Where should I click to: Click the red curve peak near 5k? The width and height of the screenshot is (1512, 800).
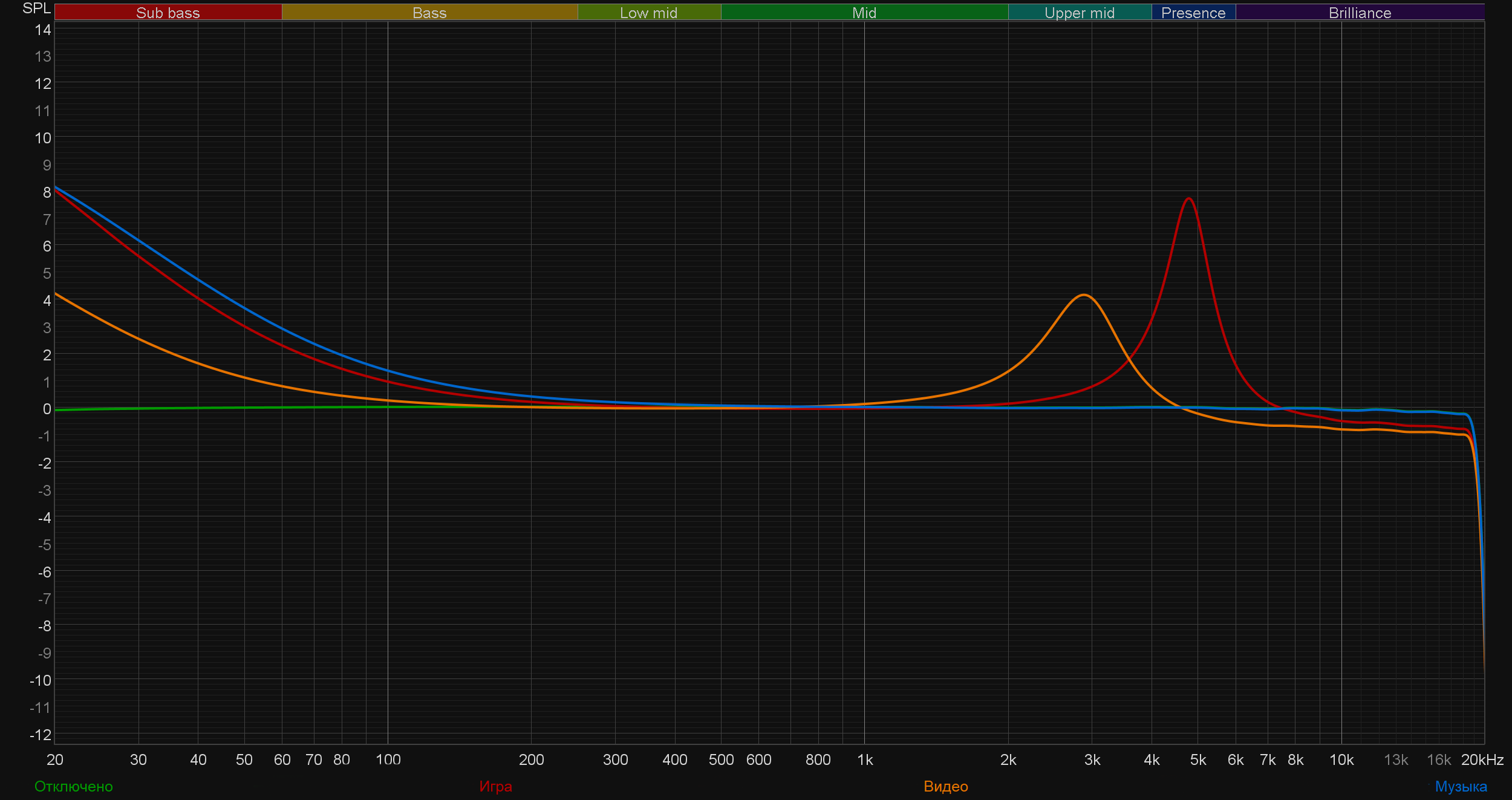tap(1188, 198)
